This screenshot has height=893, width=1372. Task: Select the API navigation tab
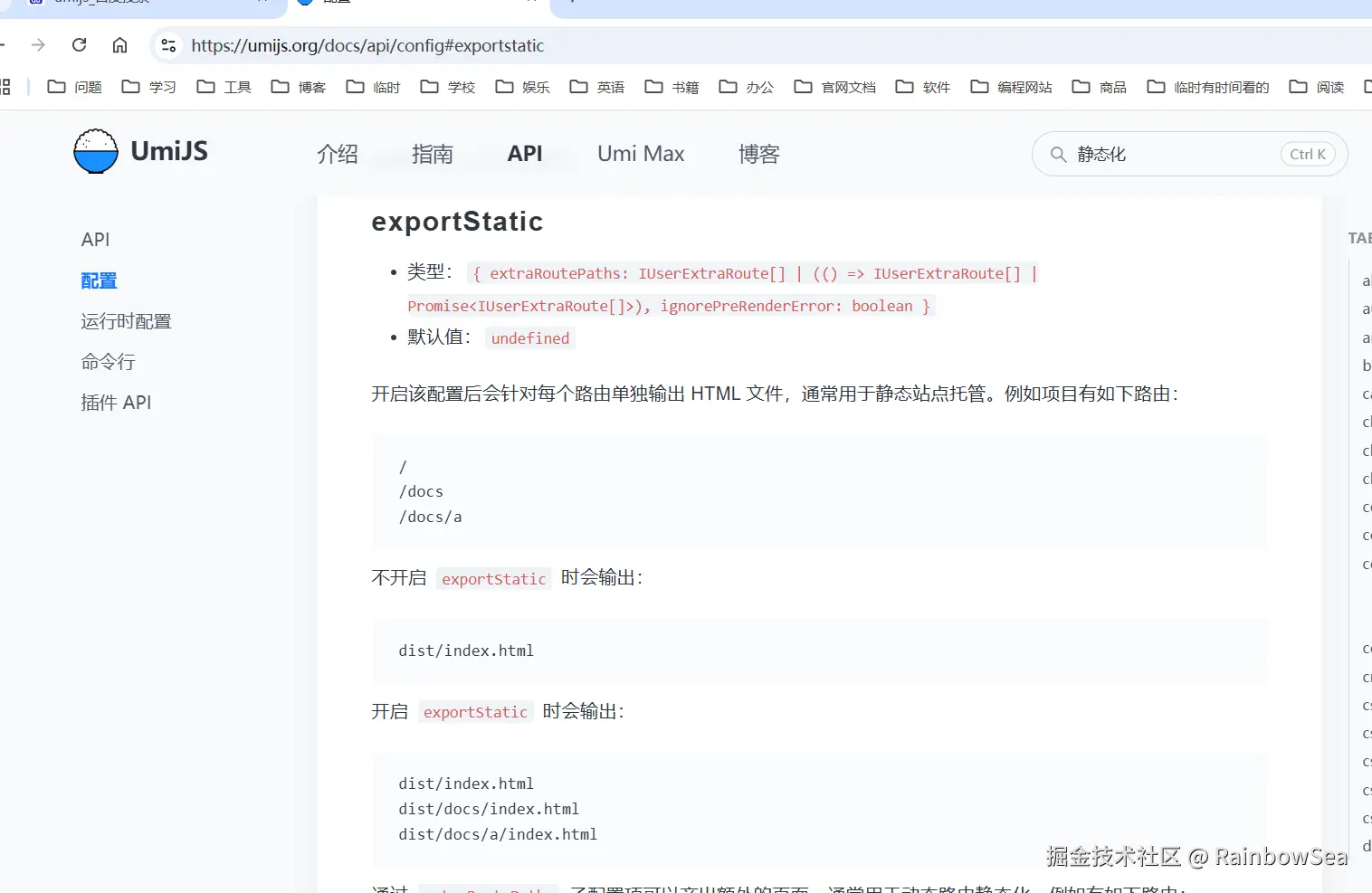pos(525,154)
